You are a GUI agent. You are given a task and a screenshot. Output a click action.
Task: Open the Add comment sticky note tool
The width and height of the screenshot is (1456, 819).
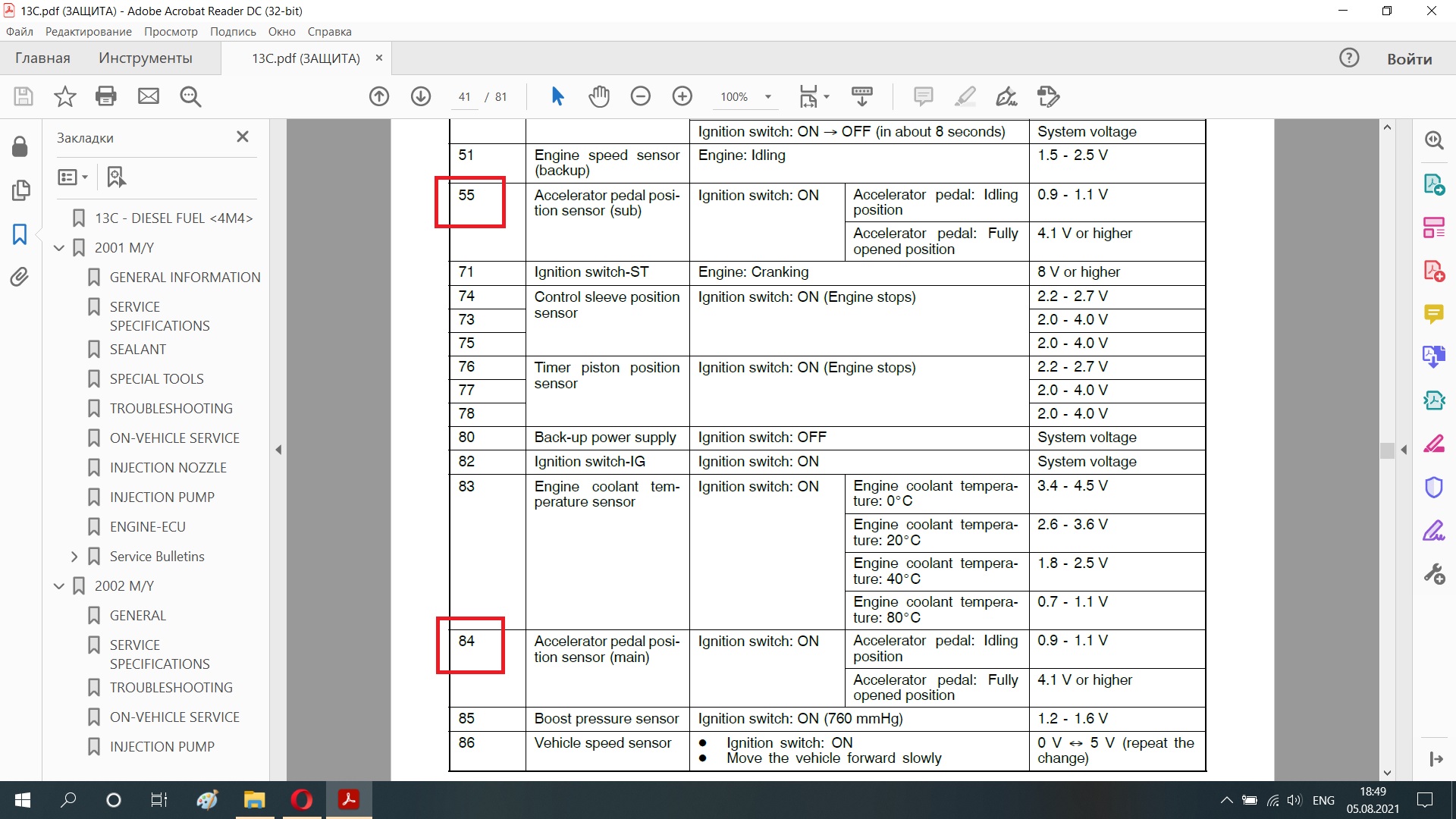point(923,96)
